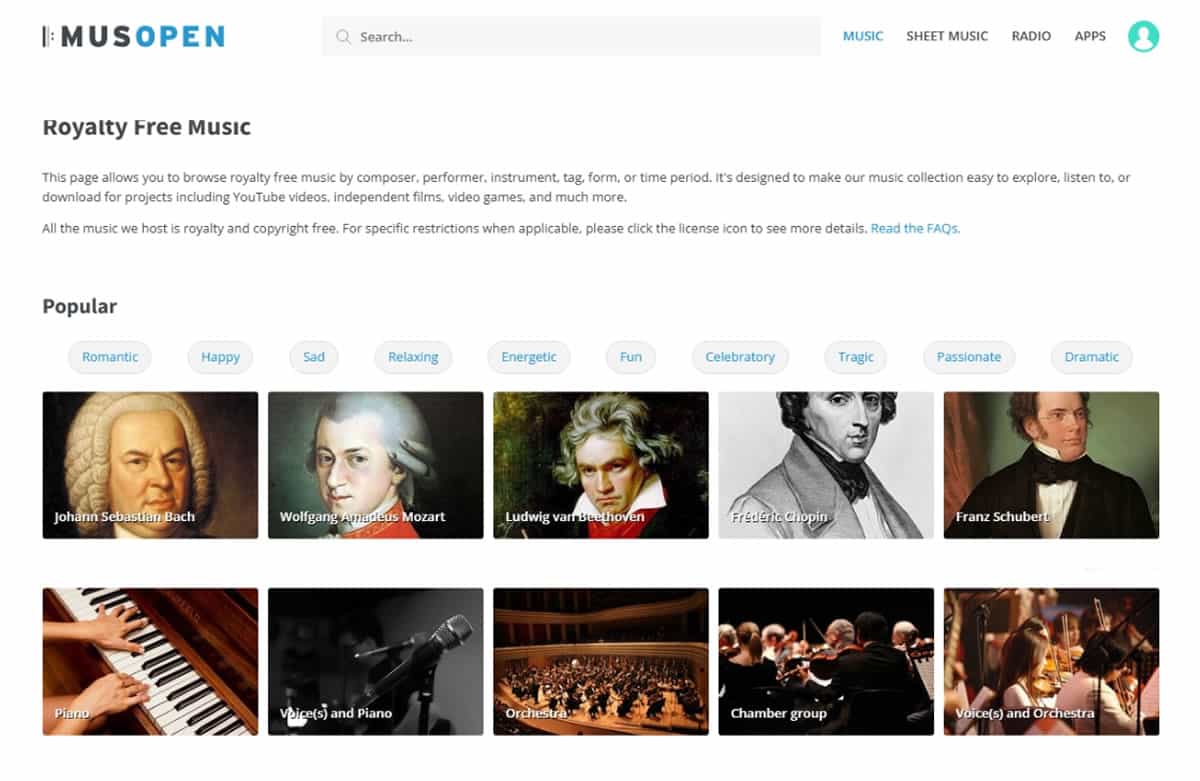1200x781 pixels.
Task: Open the Franz Schubert card
Action: (x=1051, y=465)
